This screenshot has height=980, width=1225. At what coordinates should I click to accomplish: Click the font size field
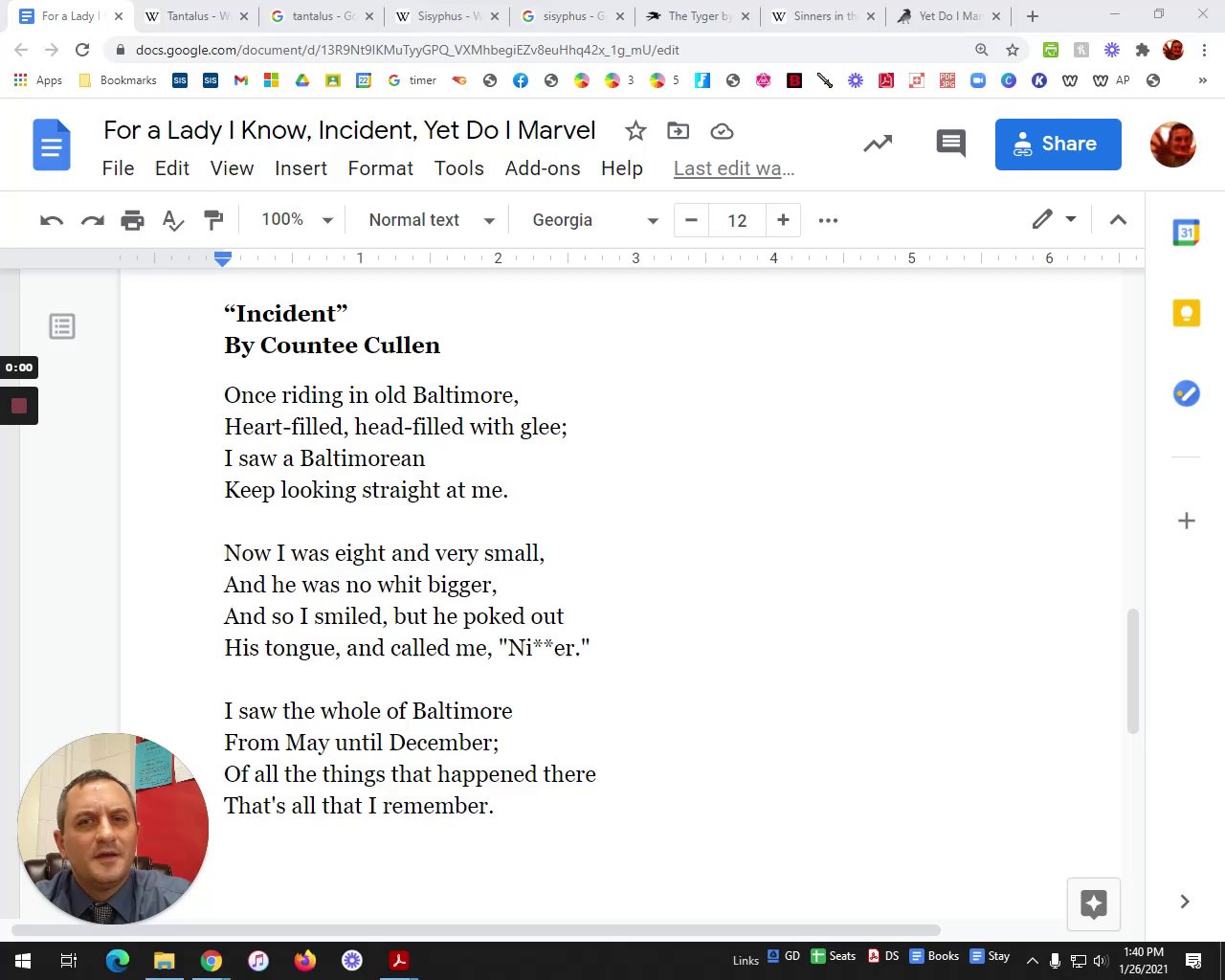pos(737,220)
